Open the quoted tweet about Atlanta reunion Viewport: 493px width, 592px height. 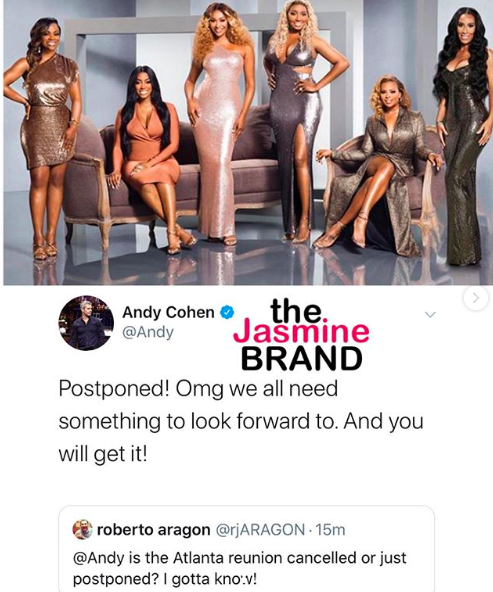click(x=246, y=549)
